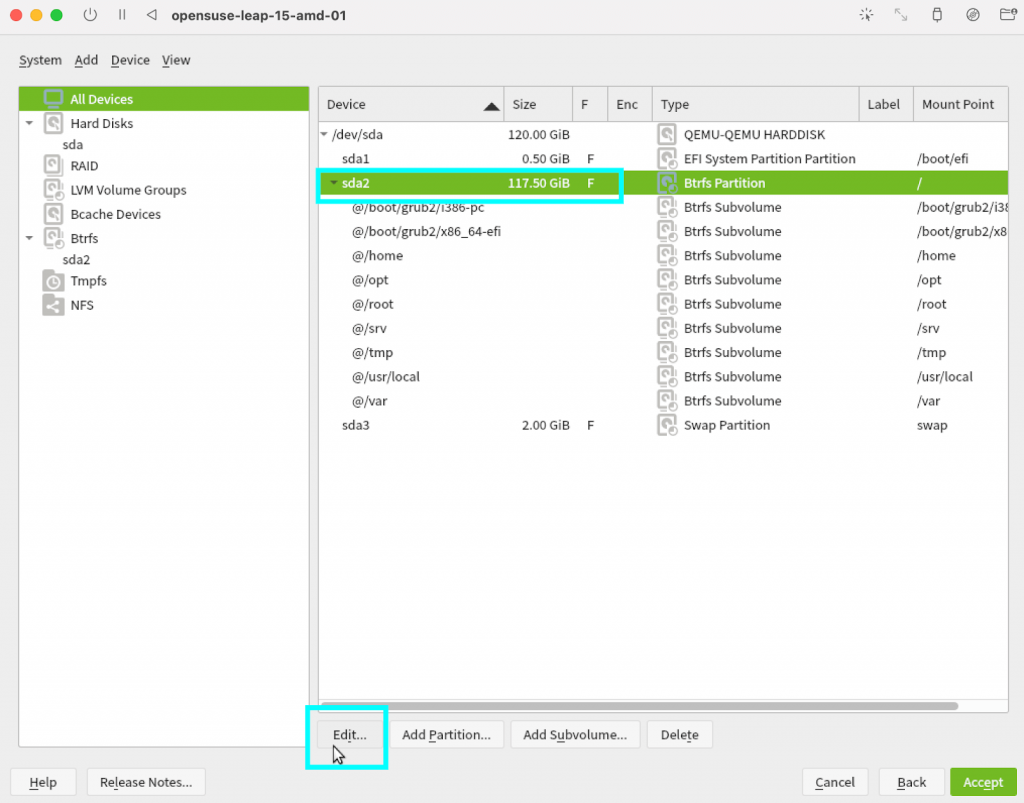Click the disc drive icon in title bar

[x=973, y=14]
